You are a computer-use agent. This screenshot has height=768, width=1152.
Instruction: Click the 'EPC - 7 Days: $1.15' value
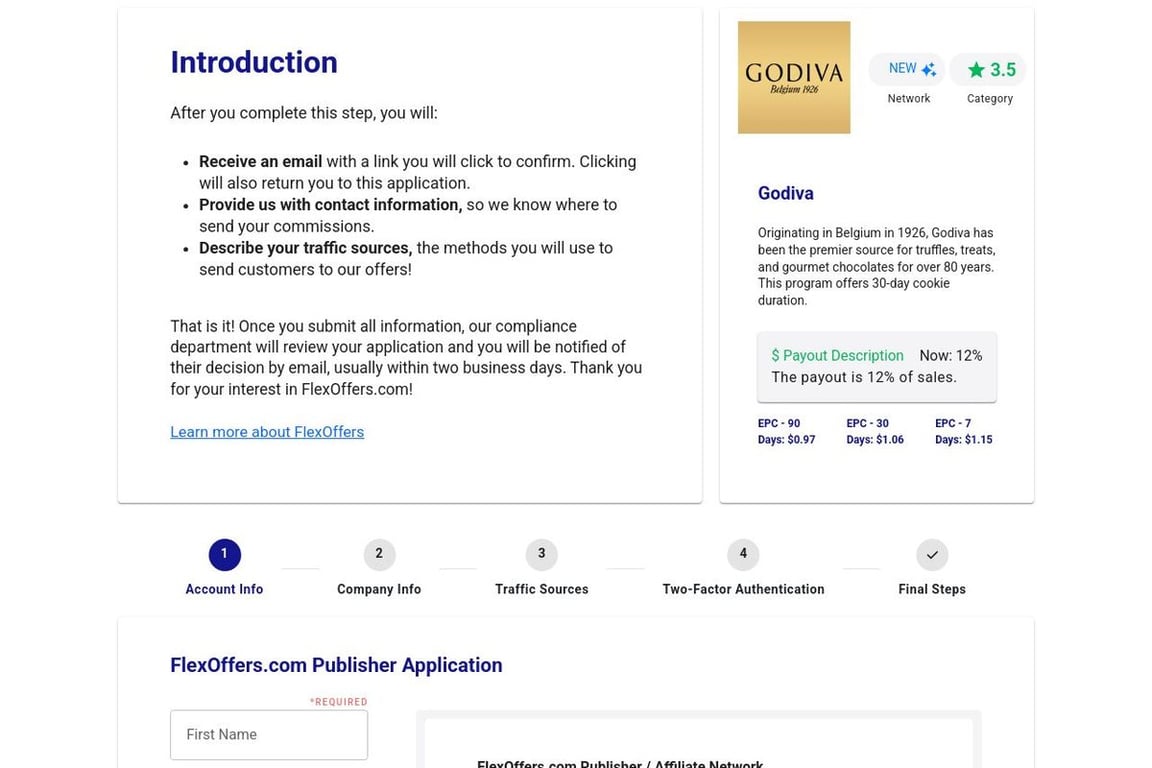pyautogui.click(x=963, y=431)
